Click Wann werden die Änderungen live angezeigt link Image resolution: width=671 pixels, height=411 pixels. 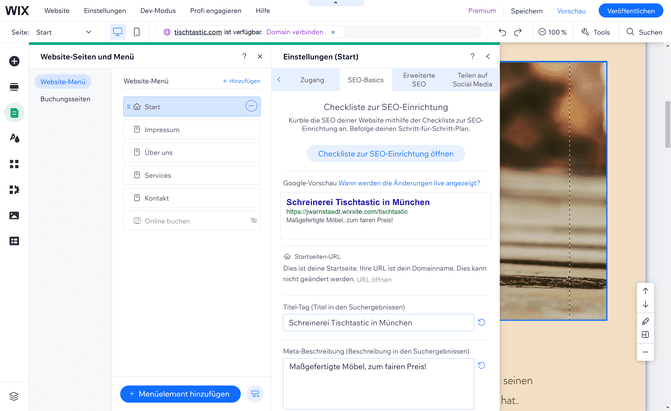click(x=409, y=183)
